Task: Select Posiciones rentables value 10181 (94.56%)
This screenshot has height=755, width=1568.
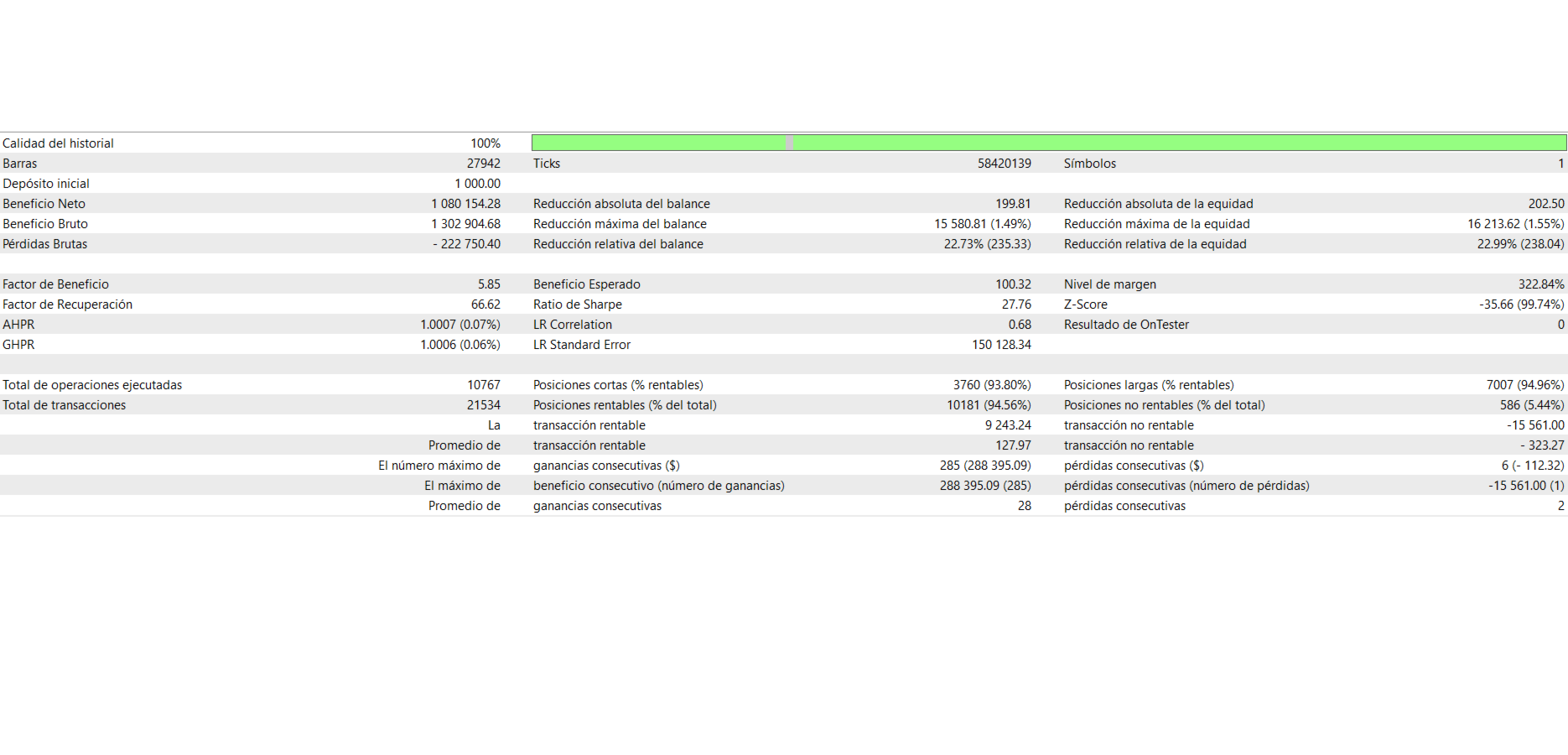Action: pos(989,405)
